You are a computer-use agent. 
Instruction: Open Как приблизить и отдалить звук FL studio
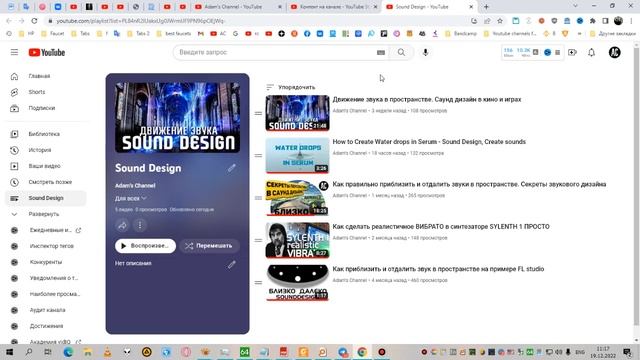(438, 269)
